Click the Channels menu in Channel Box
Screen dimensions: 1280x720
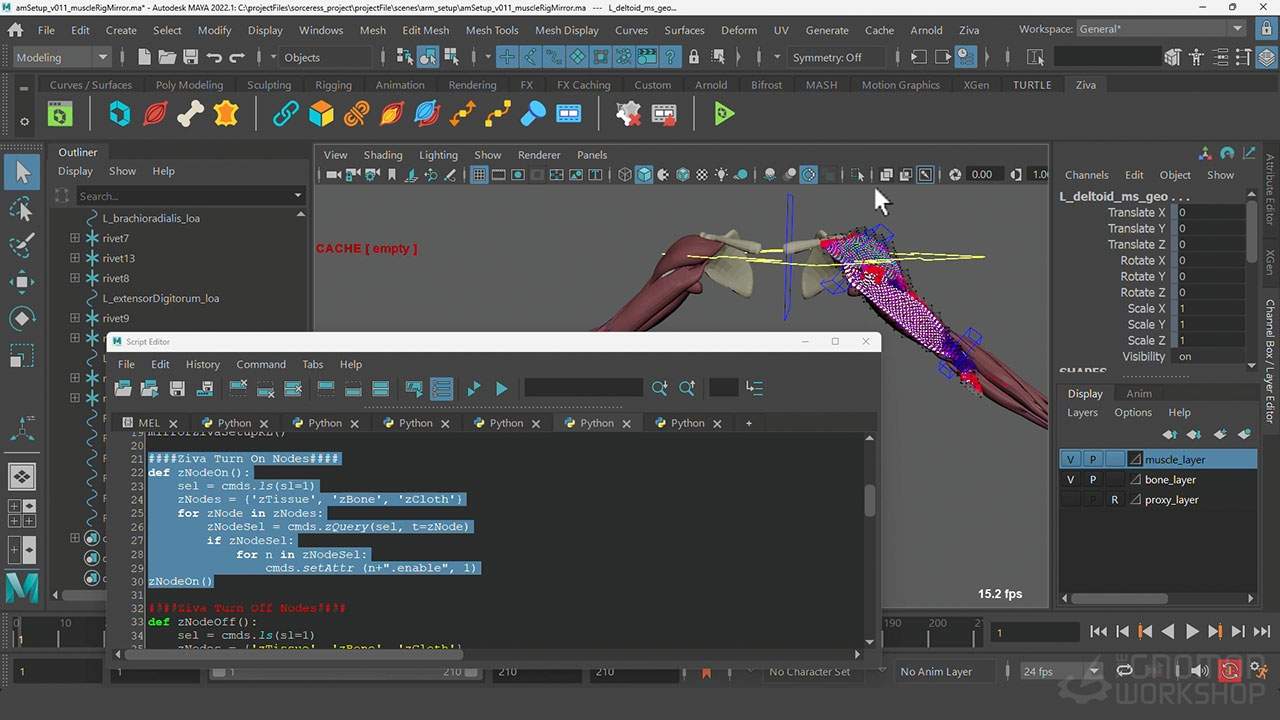click(1086, 175)
